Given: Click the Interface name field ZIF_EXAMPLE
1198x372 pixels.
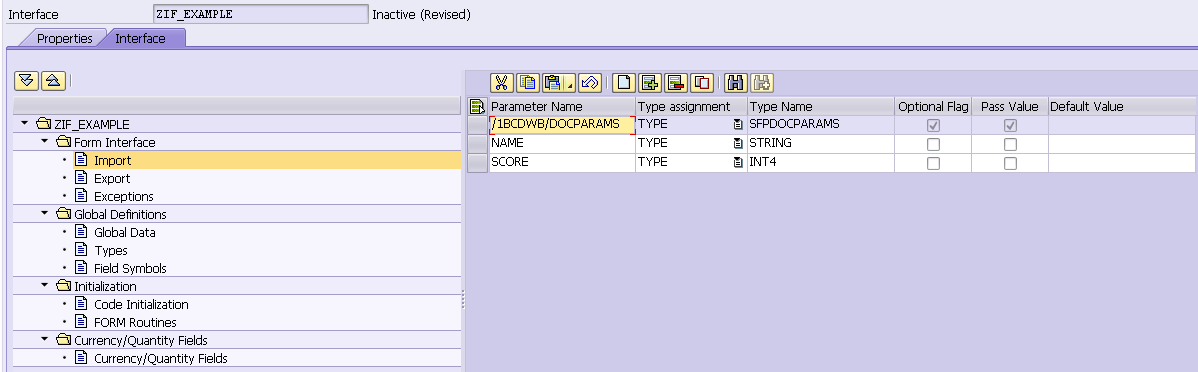Looking at the screenshot, I should (x=261, y=15).
